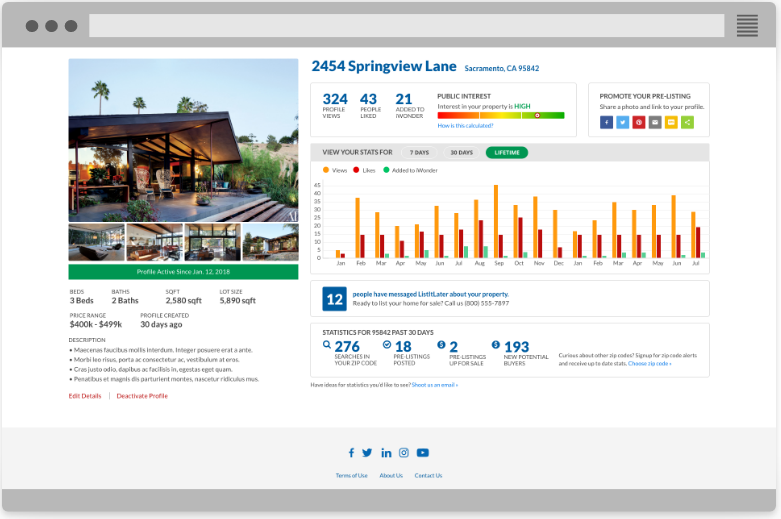Share listing via the Twitter promote icon
This screenshot has height=519, width=781.
click(x=622, y=122)
